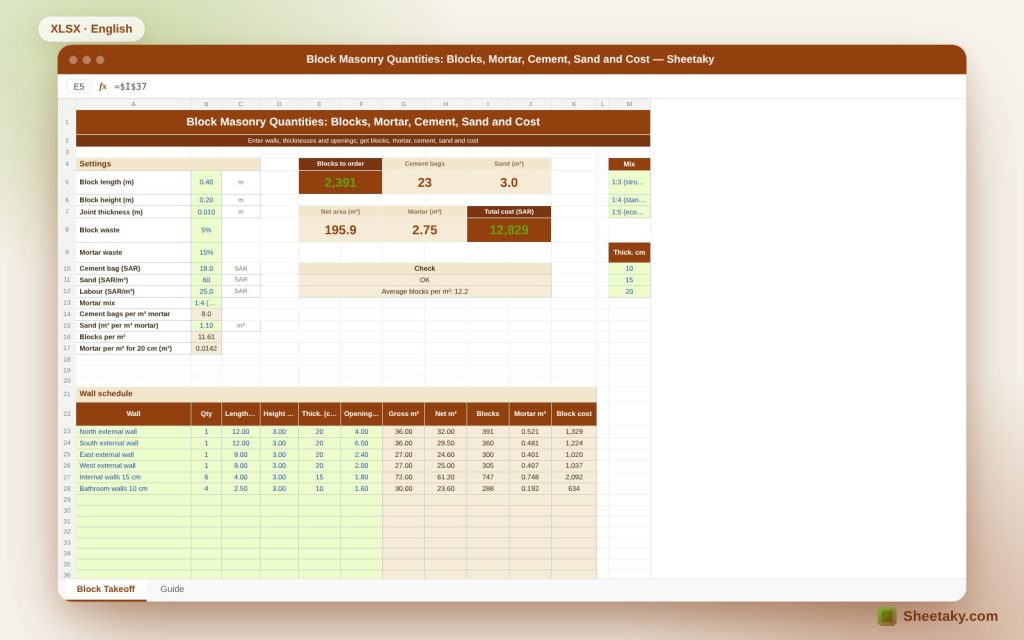Select the 1:5 mix option cell
Screen dimensions: 1024x640
click(629, 212)
